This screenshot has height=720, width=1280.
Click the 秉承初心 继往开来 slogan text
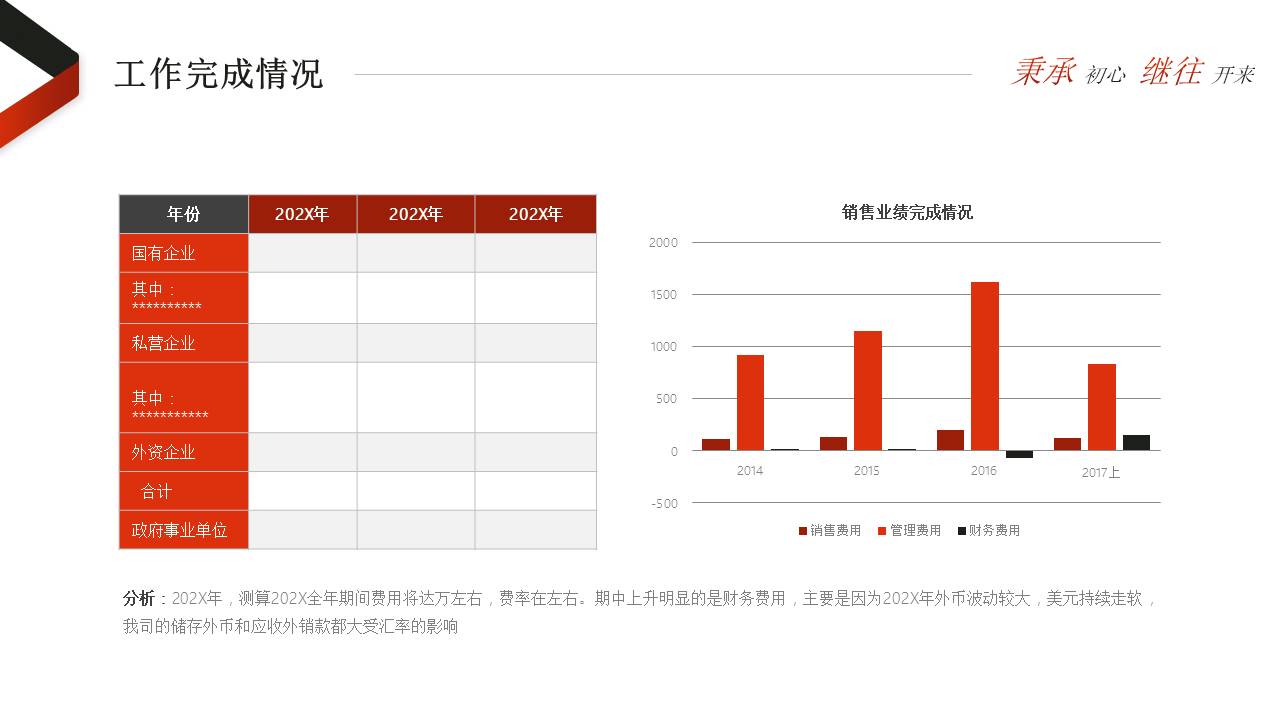click(1132, 72)
